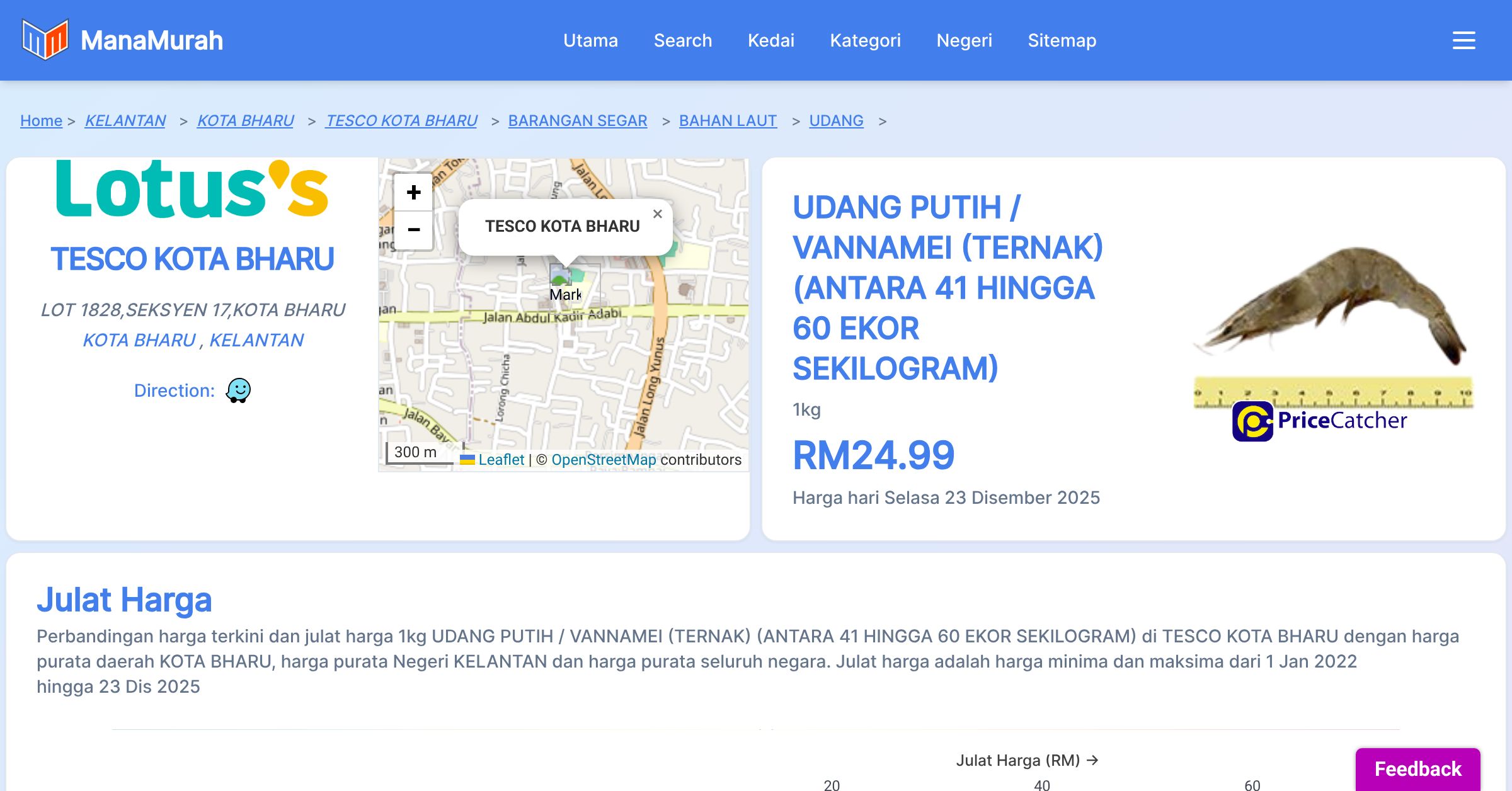Click the ManaMurah logo icon
The height and width of the screenshot is (791, 1512).
click(45, 40)
